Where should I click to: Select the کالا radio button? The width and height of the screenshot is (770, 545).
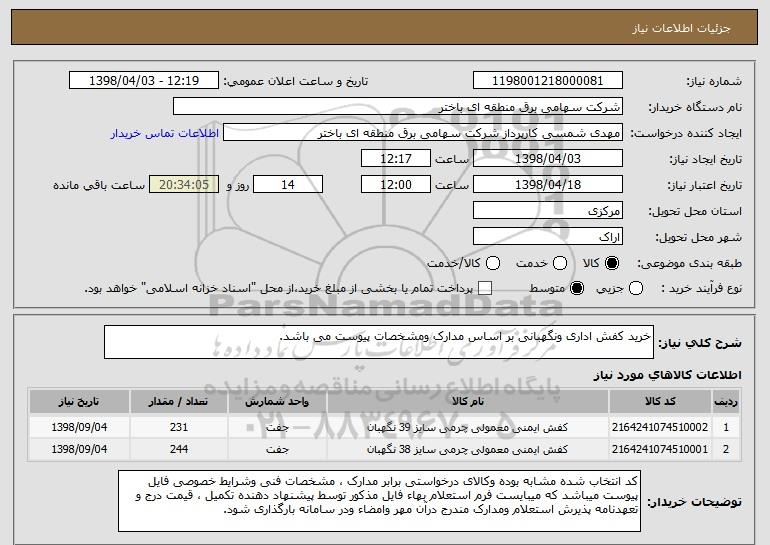[x=612, y=264]
